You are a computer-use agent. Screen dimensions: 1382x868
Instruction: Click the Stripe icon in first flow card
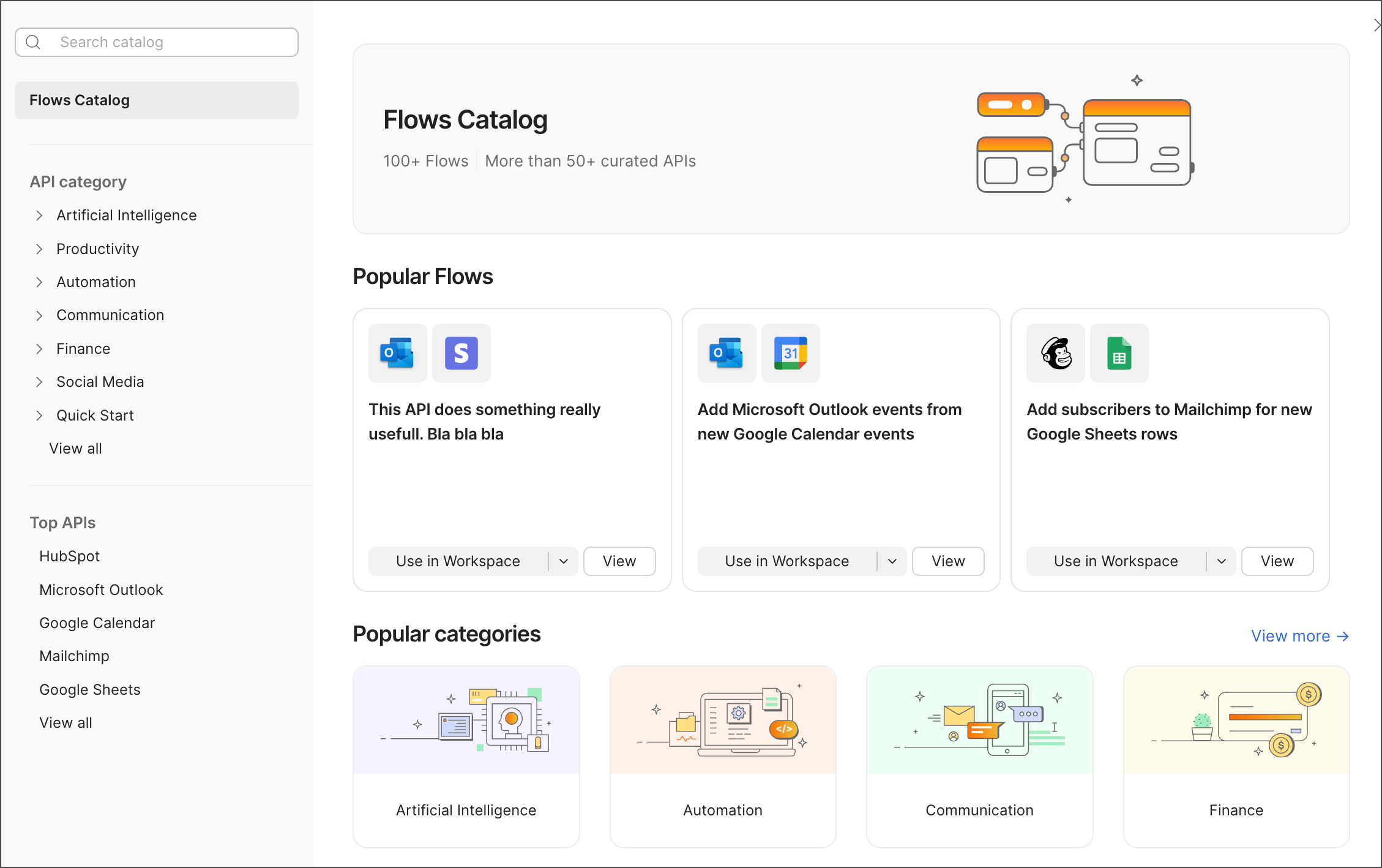(461, 353)
